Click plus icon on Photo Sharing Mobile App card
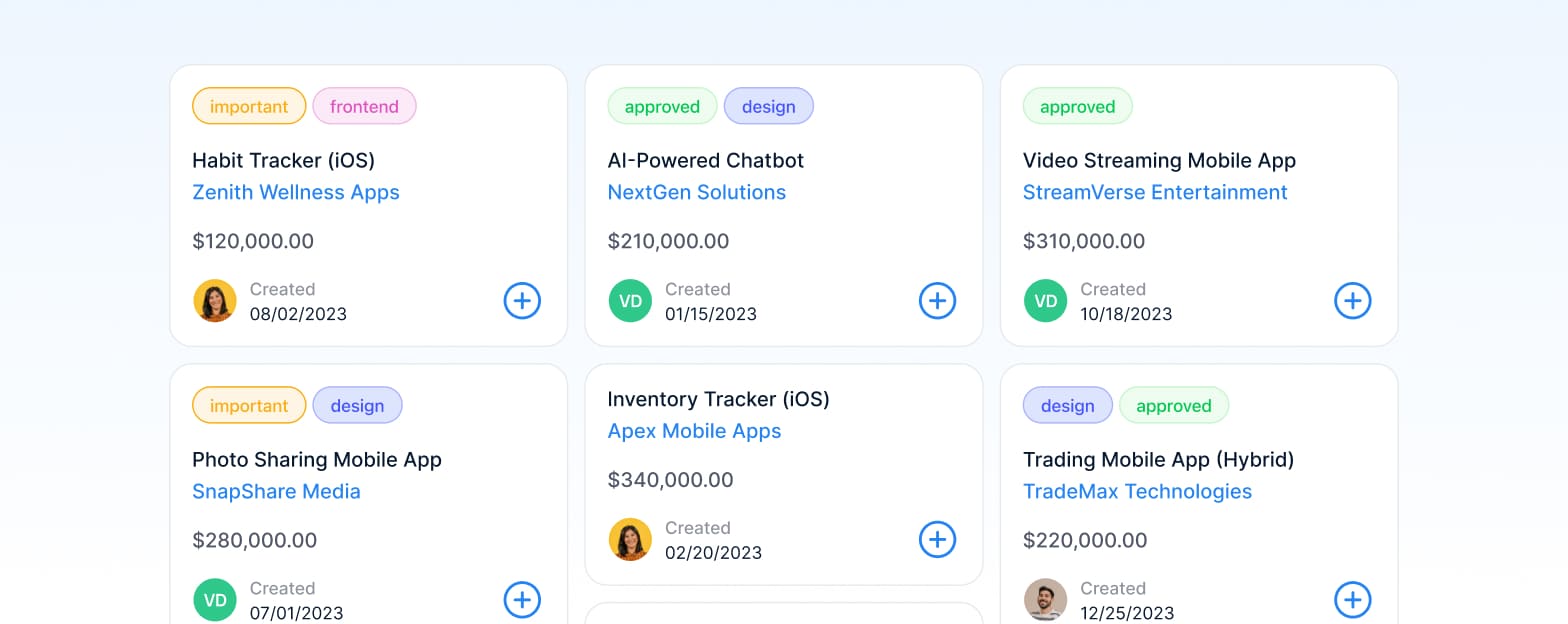 coord(522,600)
